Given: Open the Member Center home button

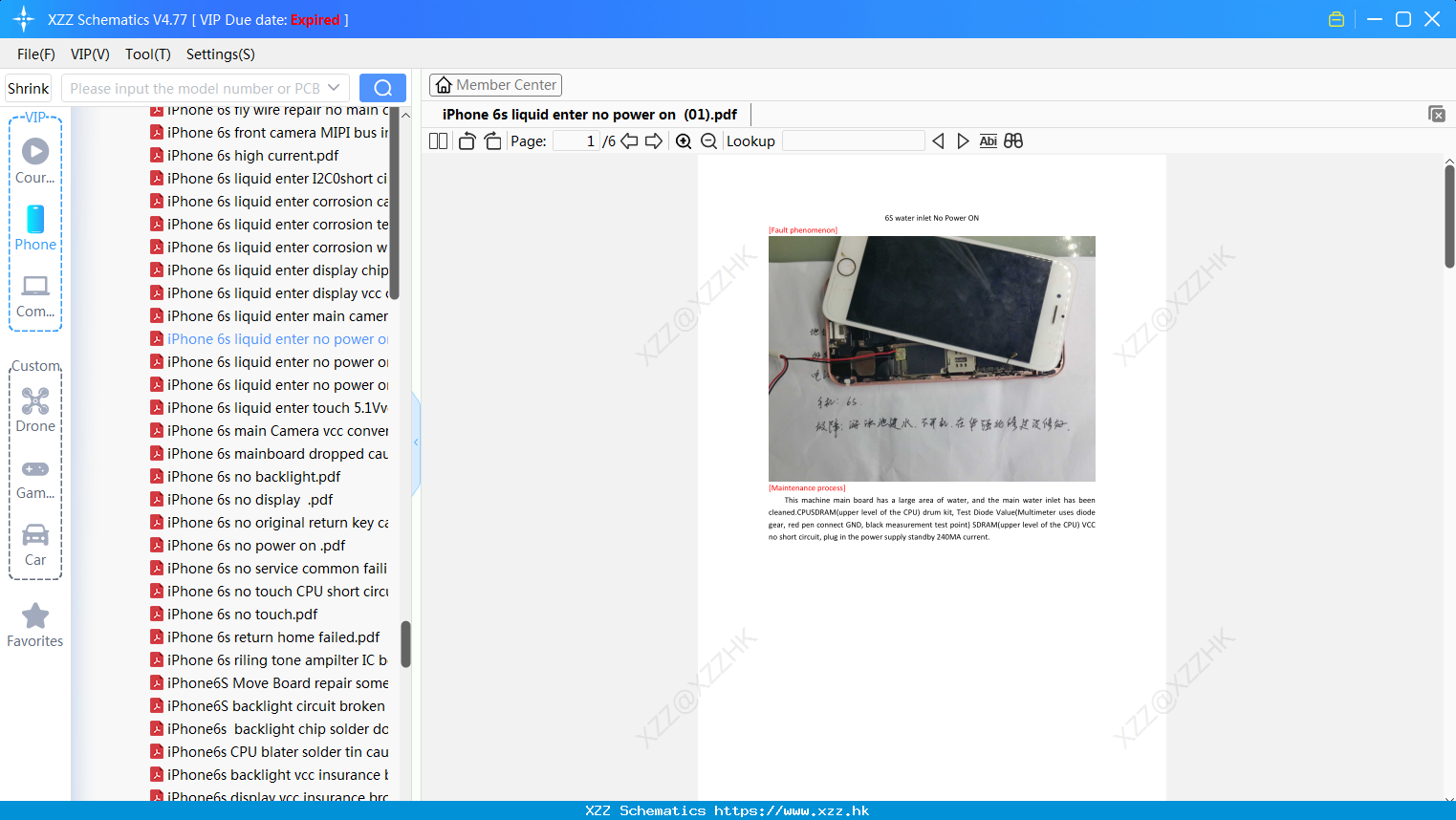Looking at the screenshot, I should (495, 85).
